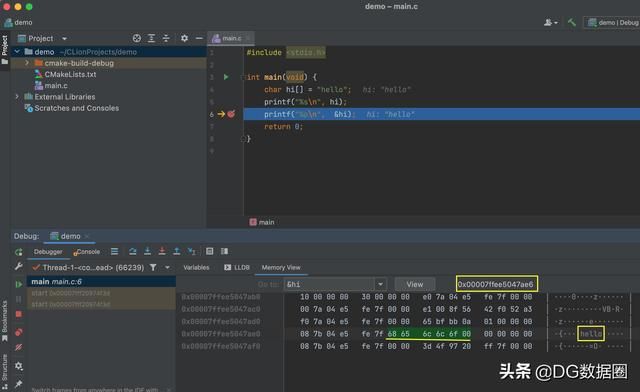Hide the Project panel with minus icon
Screen dimensions: 640x392
(x=199, y=38)
